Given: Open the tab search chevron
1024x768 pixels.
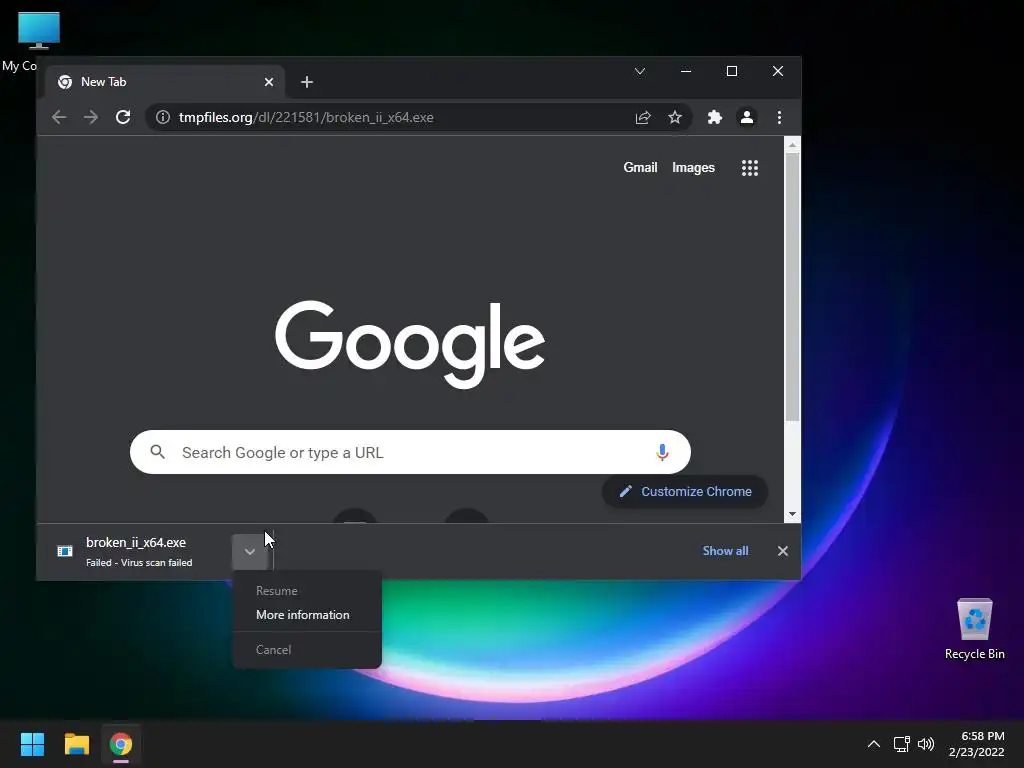Looking at the screenshot, I should tap(640, 71).
